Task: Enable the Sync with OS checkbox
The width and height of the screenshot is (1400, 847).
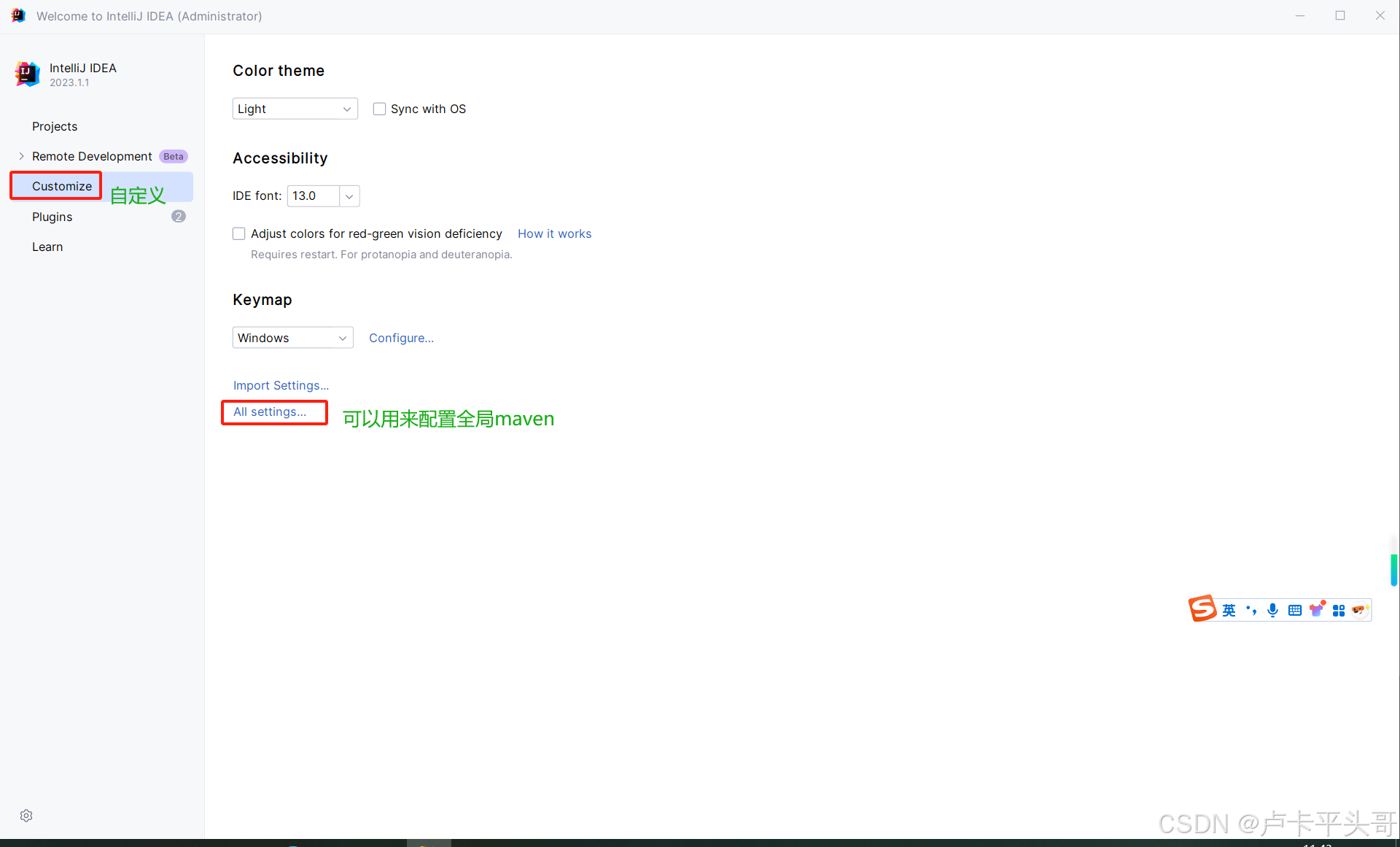Action: 379,109
